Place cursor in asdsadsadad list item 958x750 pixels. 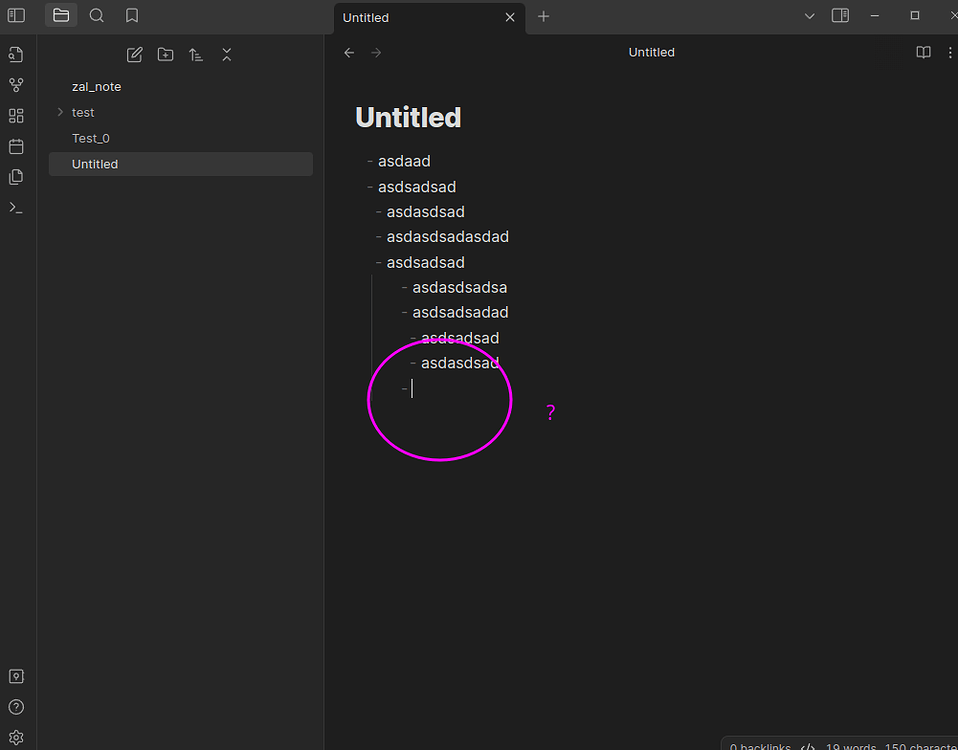pyautogui.click(x=460, y=313)
